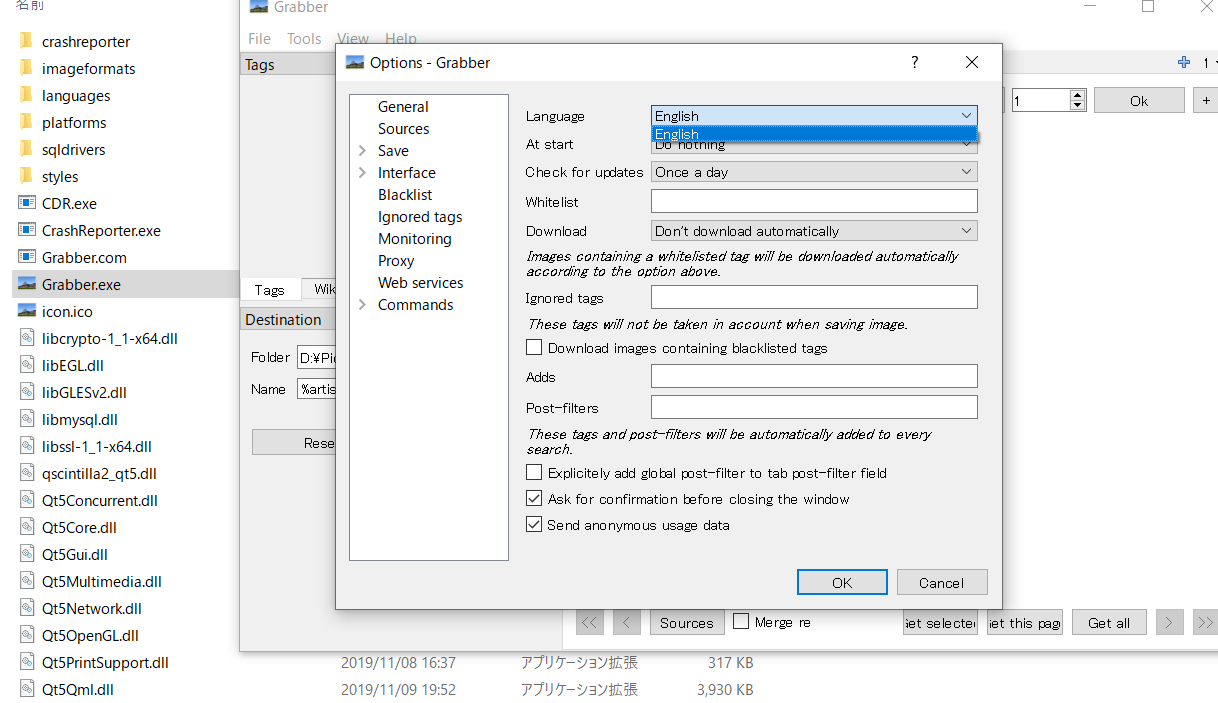Click Cancel in the Options dialog
The height and width of the screenshot is (703, 1218).
click(942, 582)
